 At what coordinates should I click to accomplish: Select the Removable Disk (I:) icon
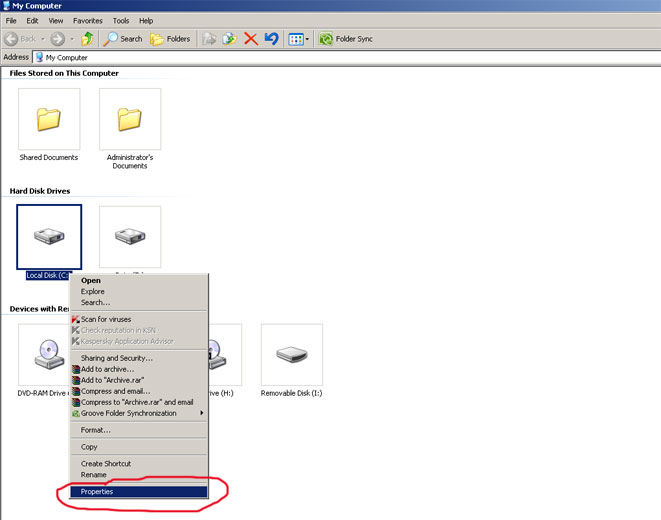(292, 355)
